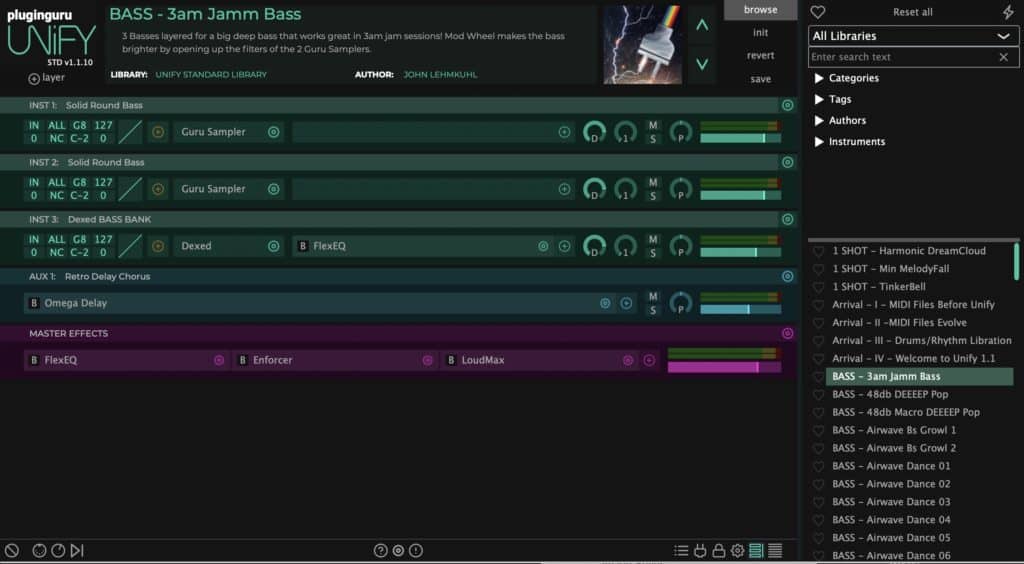The image size is (1024, 564).
Task: Go to next patch with down arrow
Action: 702,64
